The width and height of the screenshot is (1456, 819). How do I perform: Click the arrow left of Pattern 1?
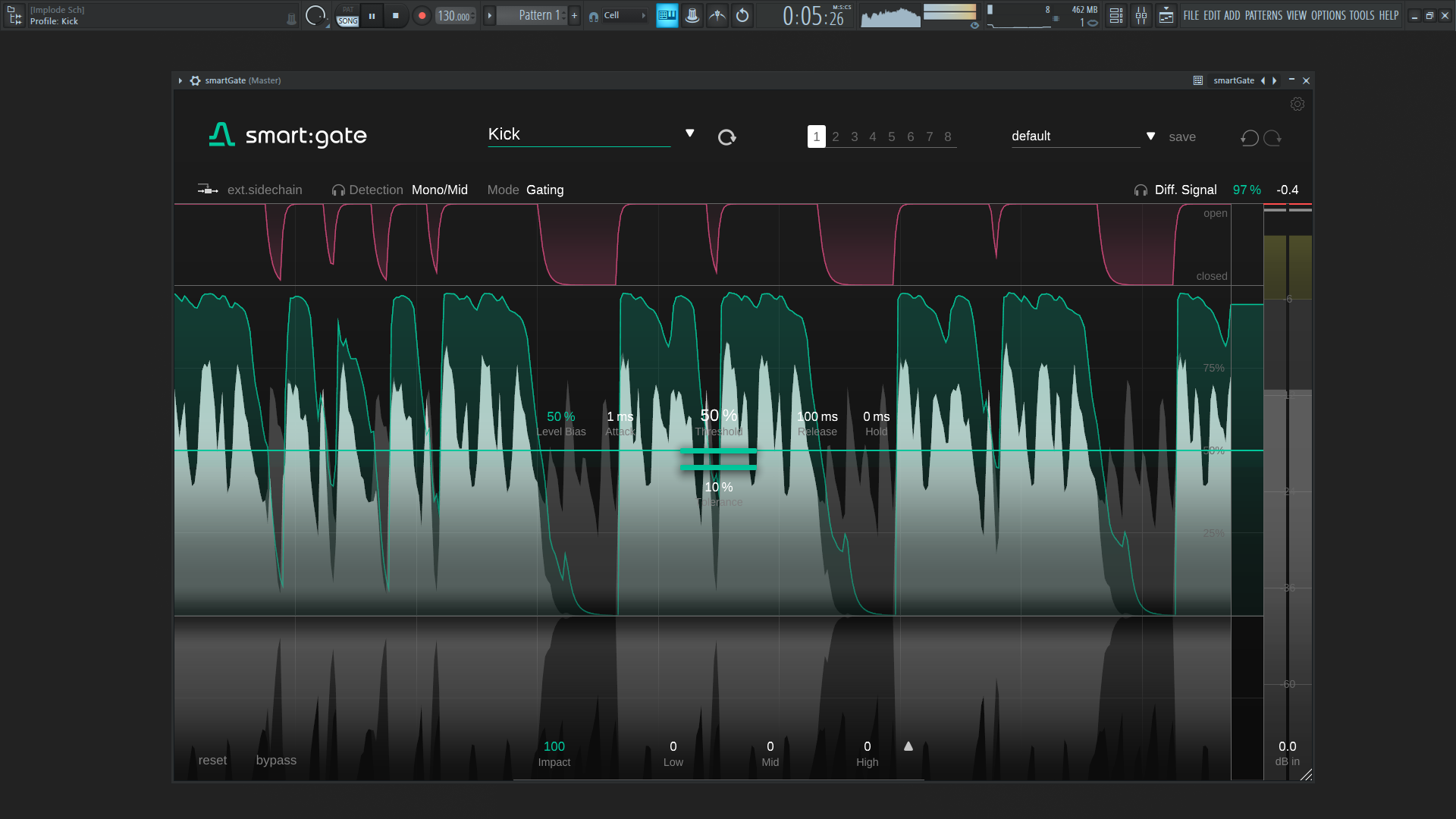pos(489,15)
